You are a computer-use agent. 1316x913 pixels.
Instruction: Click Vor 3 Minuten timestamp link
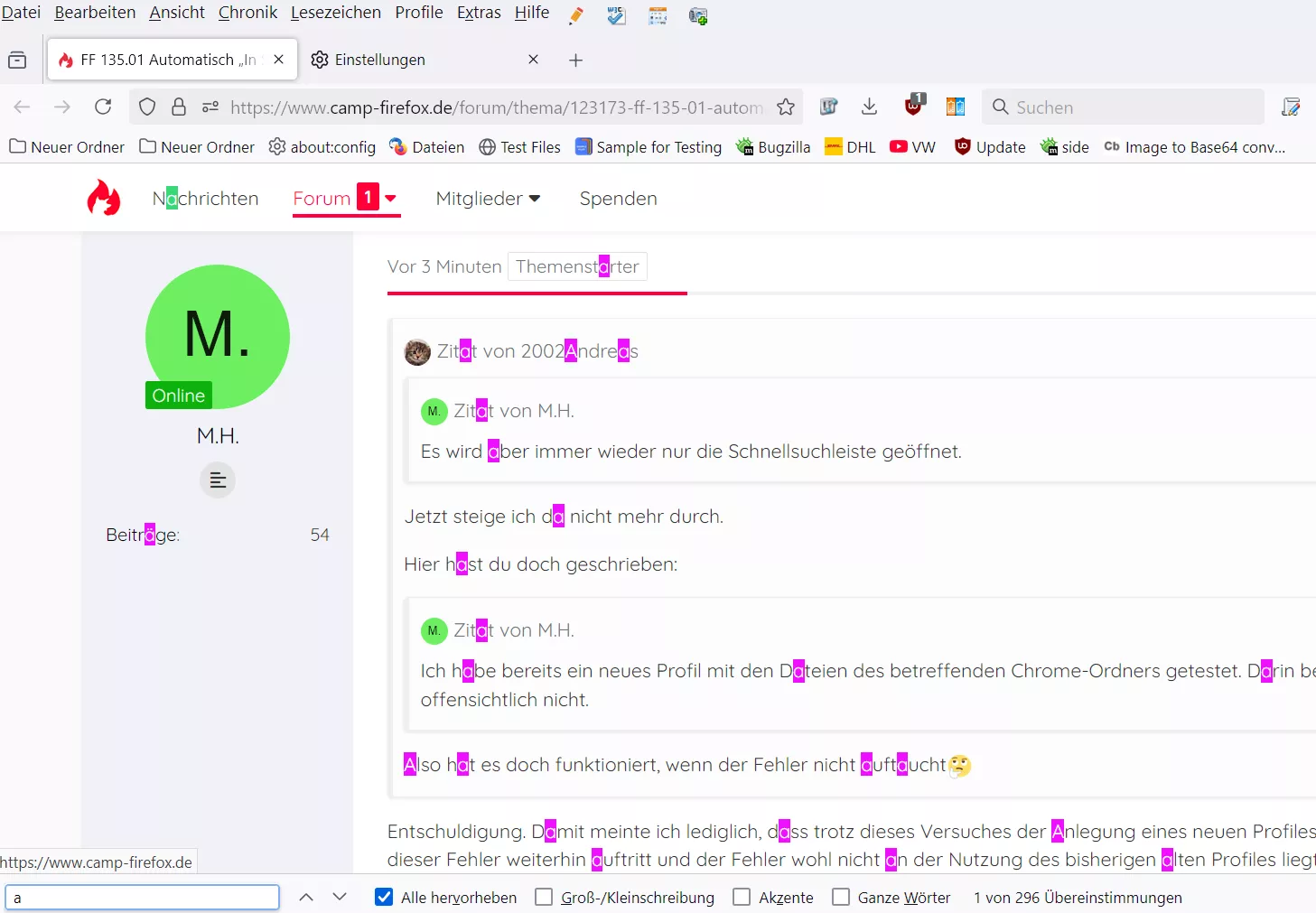coord(444,266)
